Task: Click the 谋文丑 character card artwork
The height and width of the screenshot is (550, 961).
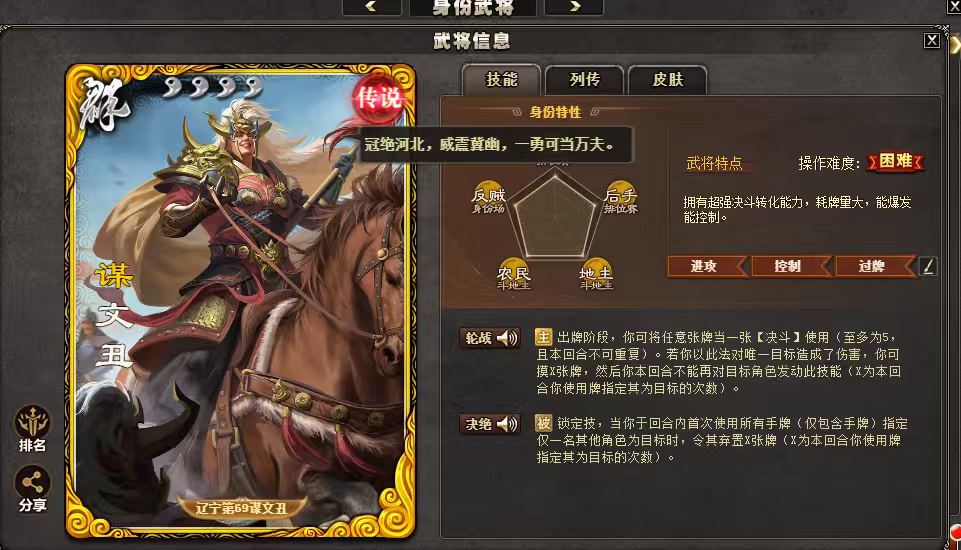Action: 240,301
